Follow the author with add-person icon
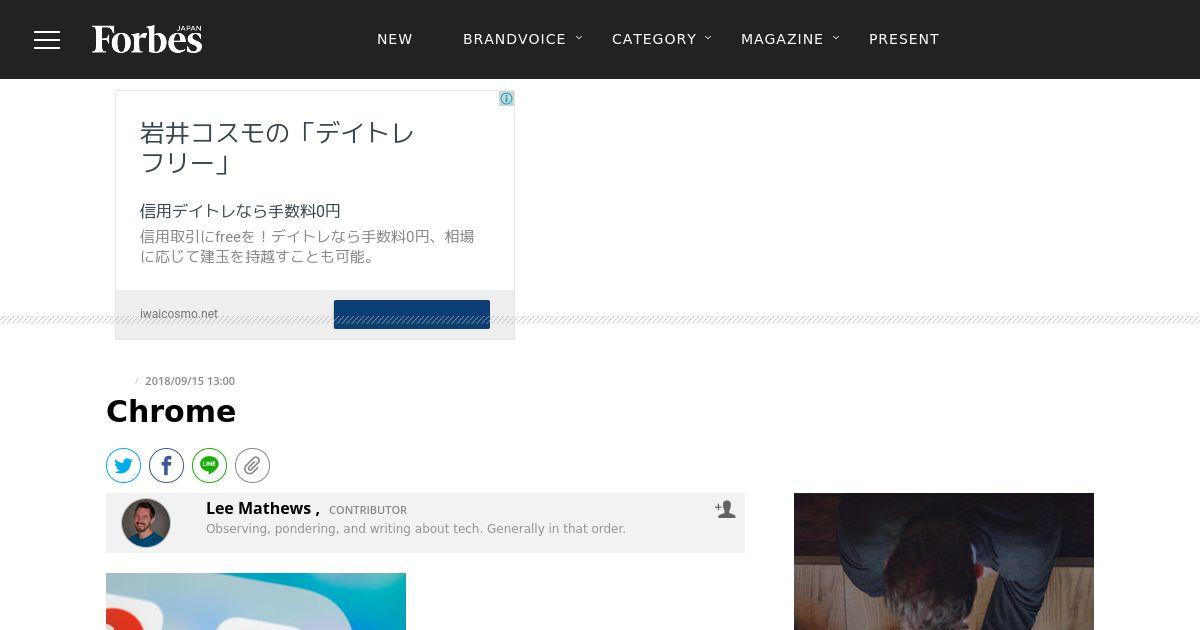 [725, 510]
